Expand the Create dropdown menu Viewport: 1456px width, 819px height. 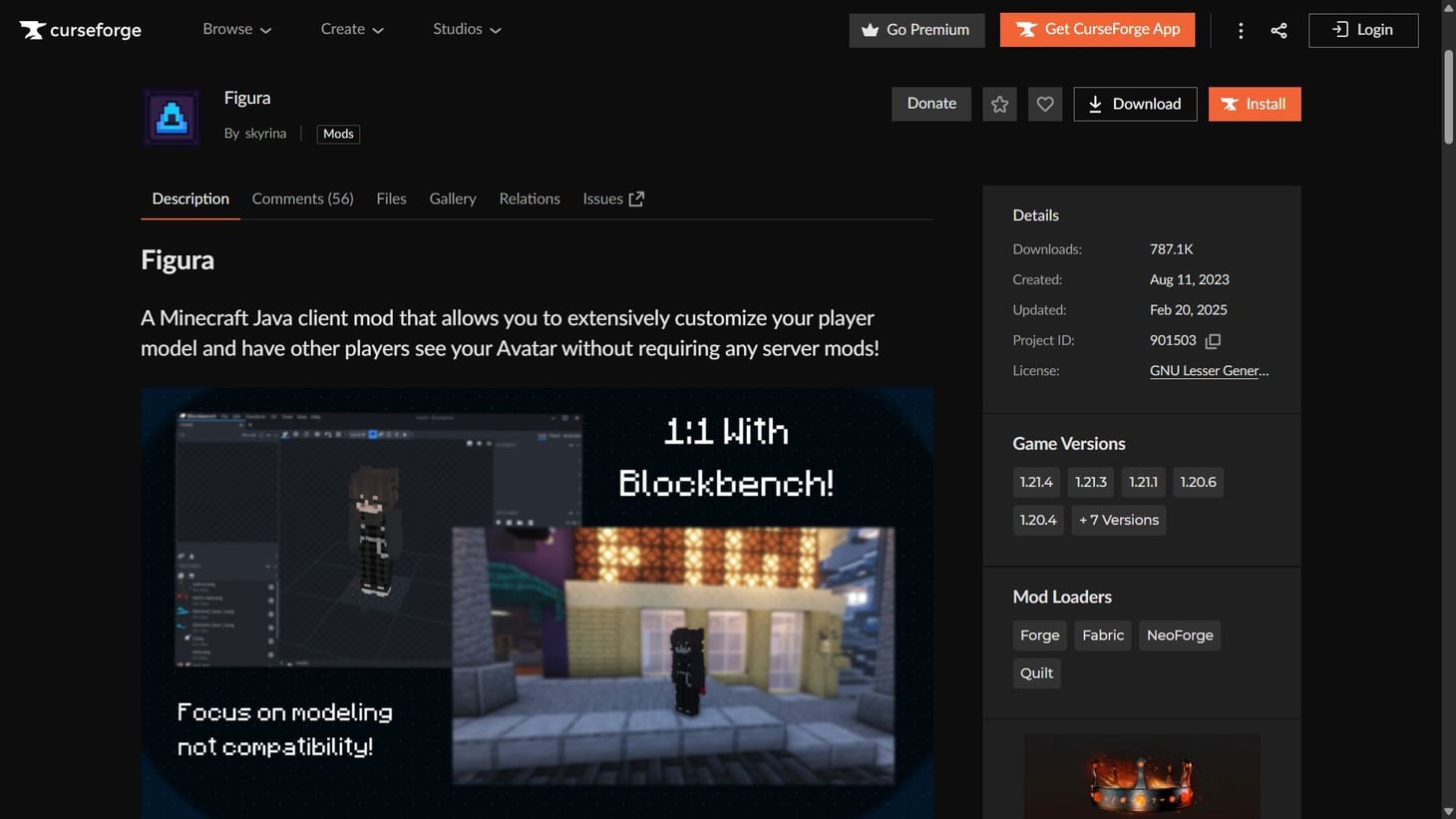point(351,29)
